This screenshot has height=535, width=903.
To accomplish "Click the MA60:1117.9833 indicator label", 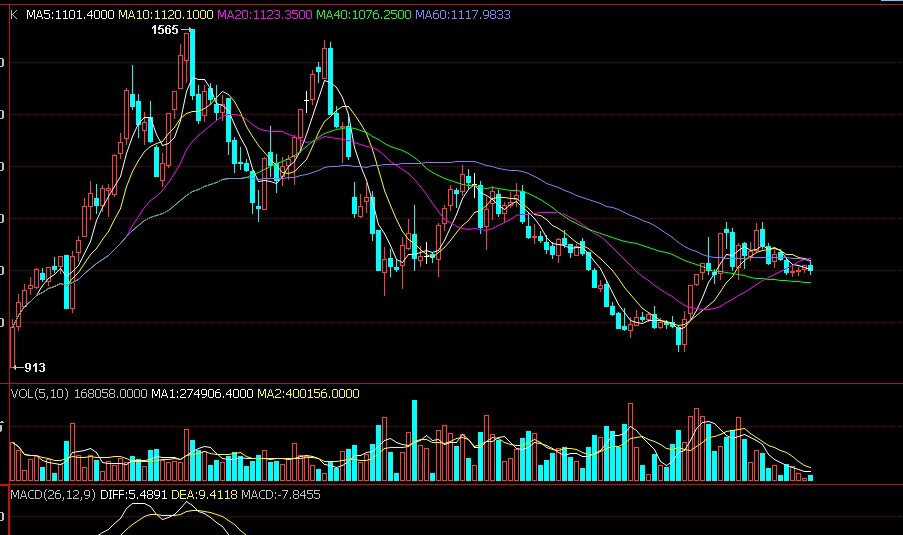I will pos(463,15).
